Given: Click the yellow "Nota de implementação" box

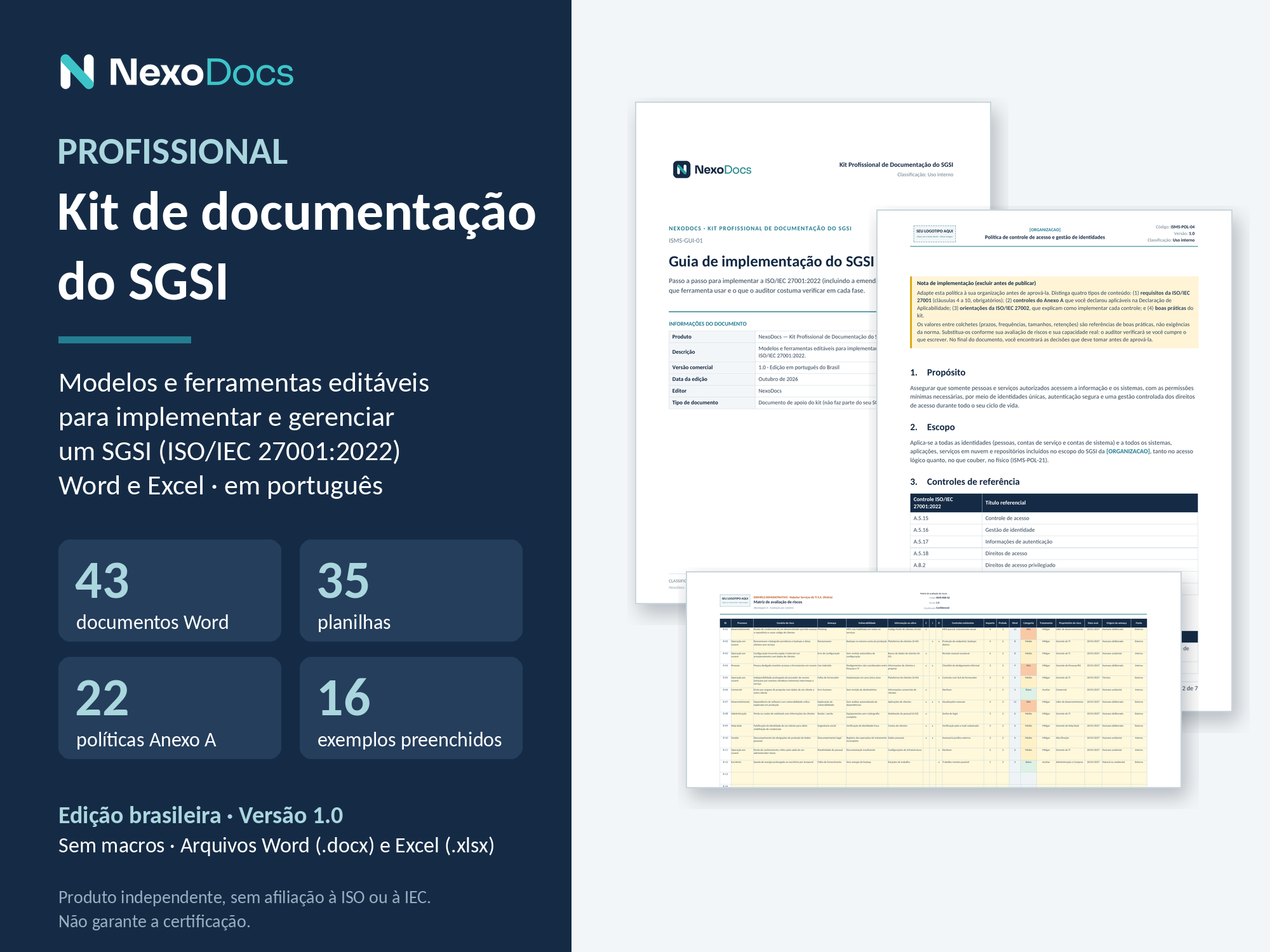Looking at the screenshot, I should [x=1054, y=312].
